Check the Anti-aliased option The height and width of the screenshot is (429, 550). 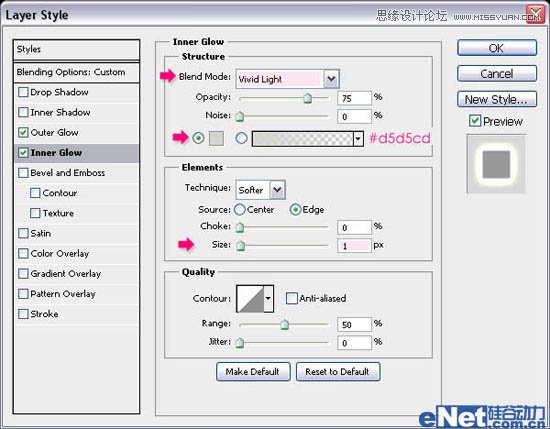(291, 299)
